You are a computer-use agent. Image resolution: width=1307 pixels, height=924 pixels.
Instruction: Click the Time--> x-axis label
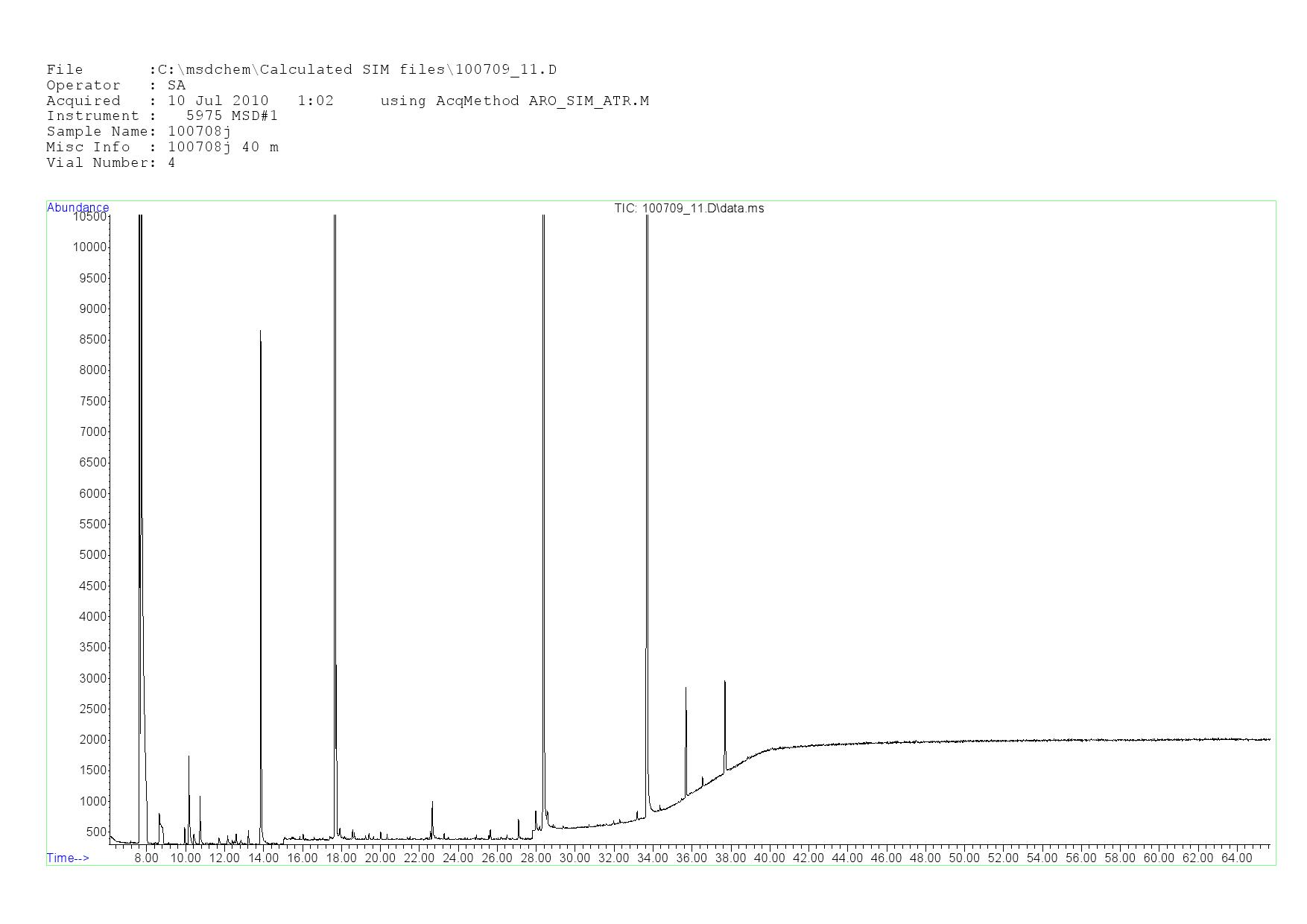click(68, 858)
